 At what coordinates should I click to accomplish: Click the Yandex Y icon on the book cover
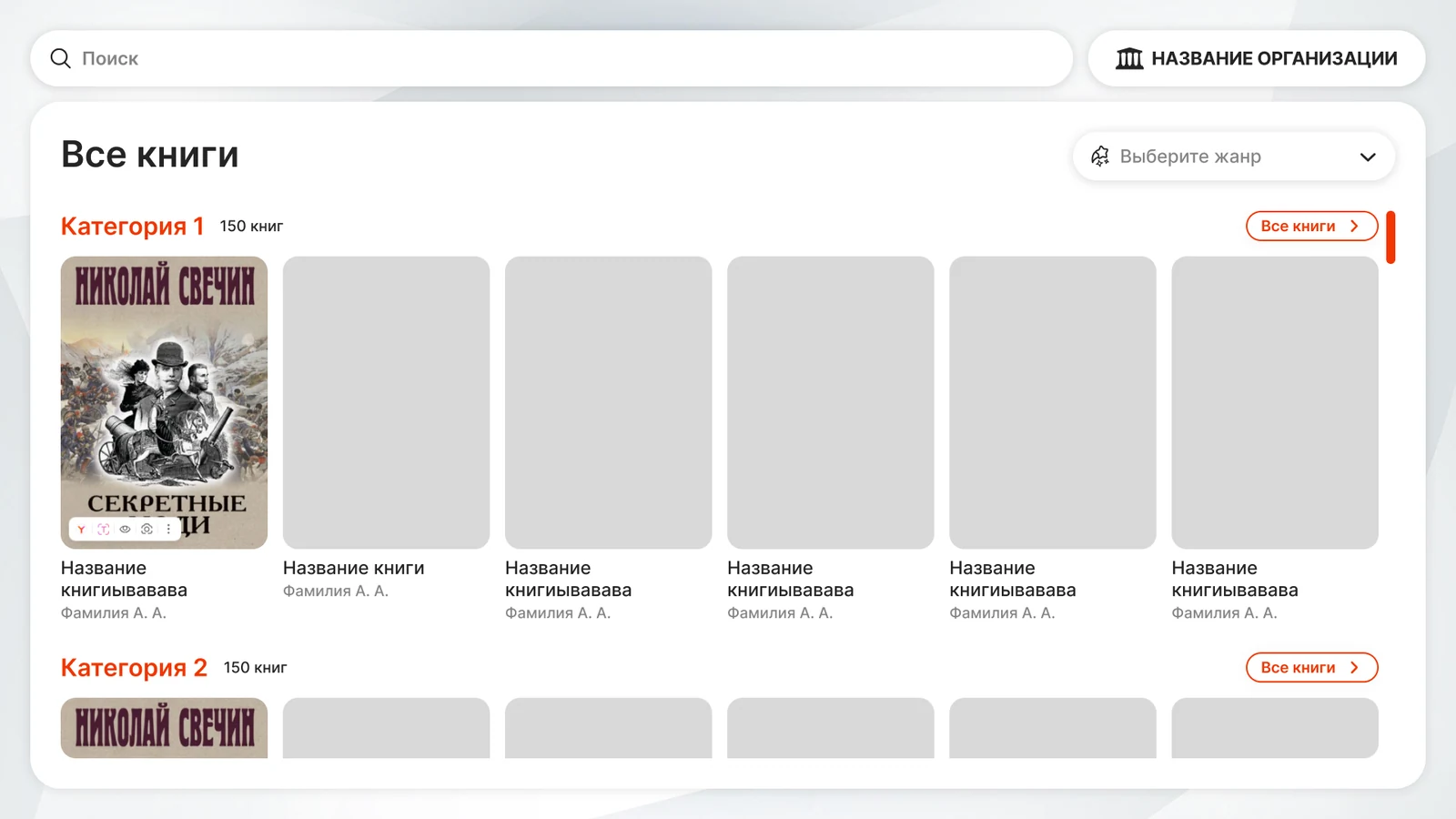pyautogui.click(x=82, y=529)
